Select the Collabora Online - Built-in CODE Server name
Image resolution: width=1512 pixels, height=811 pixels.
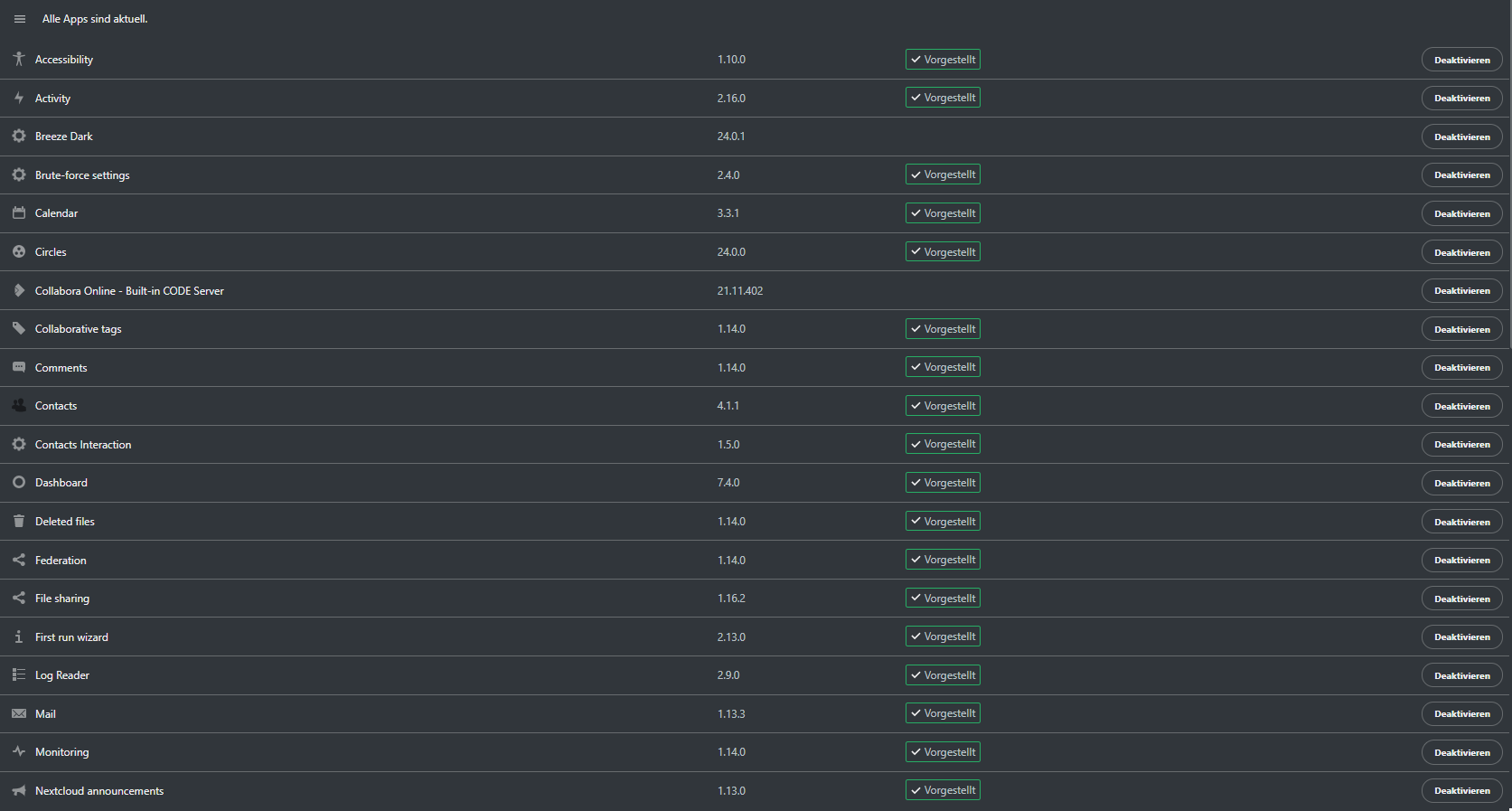[129, 291]
